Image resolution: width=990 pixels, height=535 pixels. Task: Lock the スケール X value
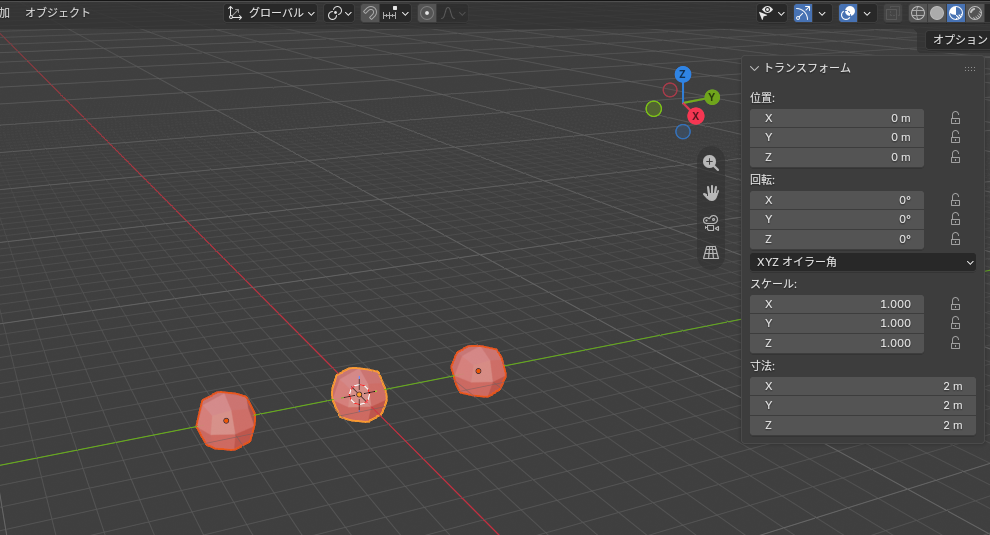(x=955, y=304)
